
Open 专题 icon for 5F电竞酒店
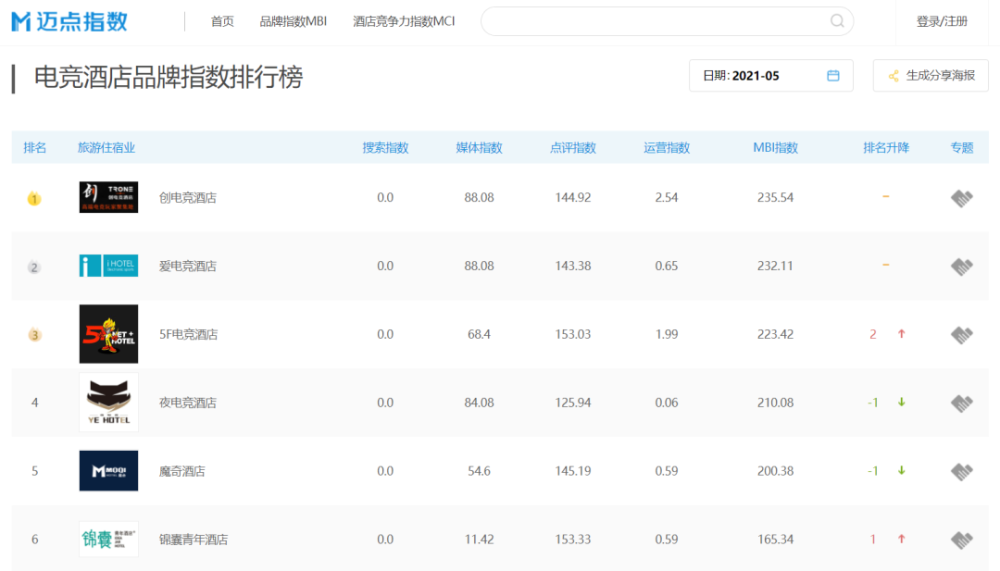click(962, 334)
